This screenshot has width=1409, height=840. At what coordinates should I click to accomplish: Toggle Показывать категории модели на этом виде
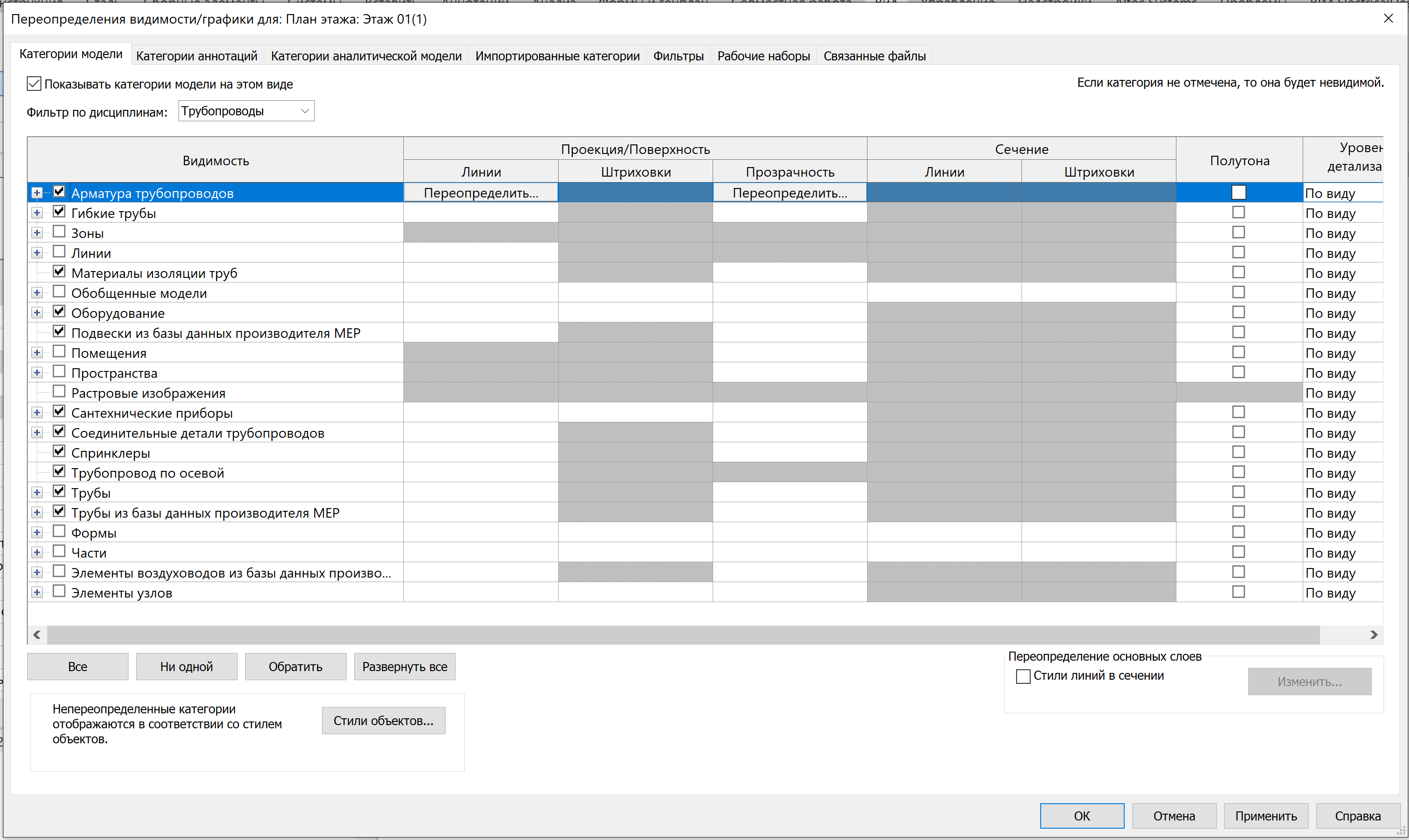point(34,84)
